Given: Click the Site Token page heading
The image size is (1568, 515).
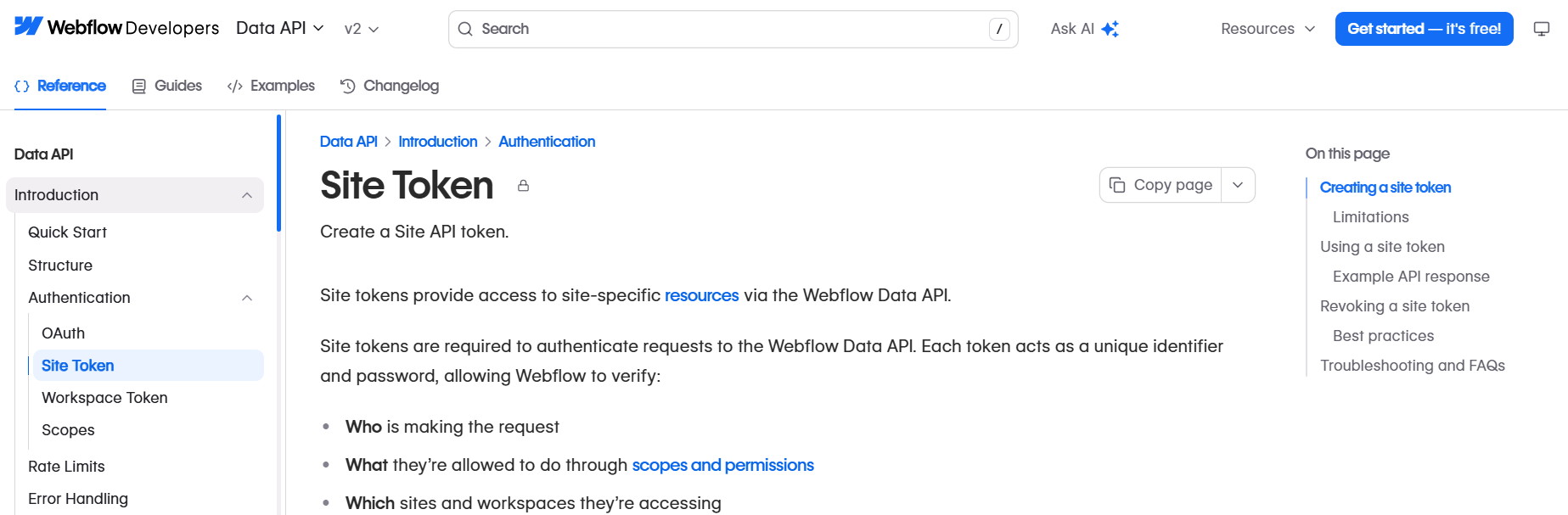Looking at the screenshot, I should tap(407, 185).
